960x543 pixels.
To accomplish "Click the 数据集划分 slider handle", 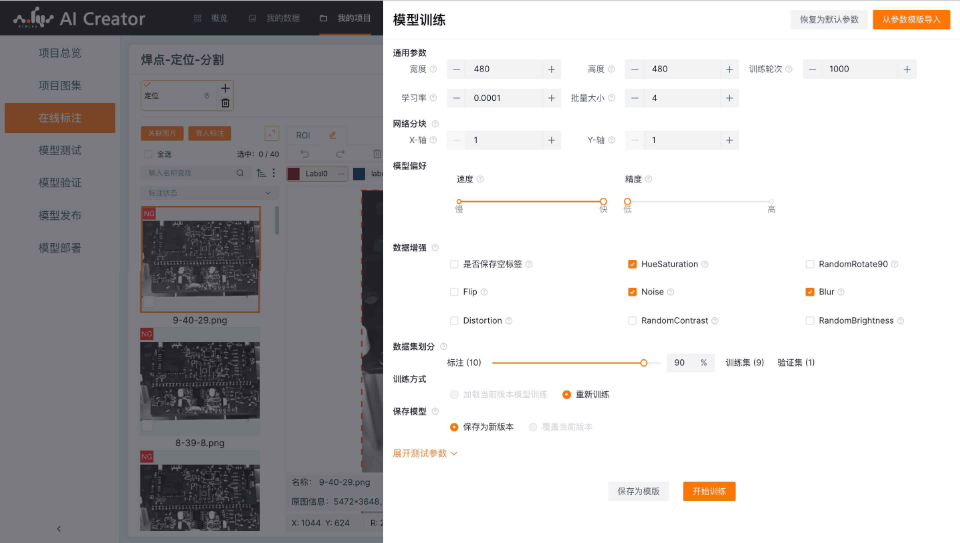I will tap(644, 363).
